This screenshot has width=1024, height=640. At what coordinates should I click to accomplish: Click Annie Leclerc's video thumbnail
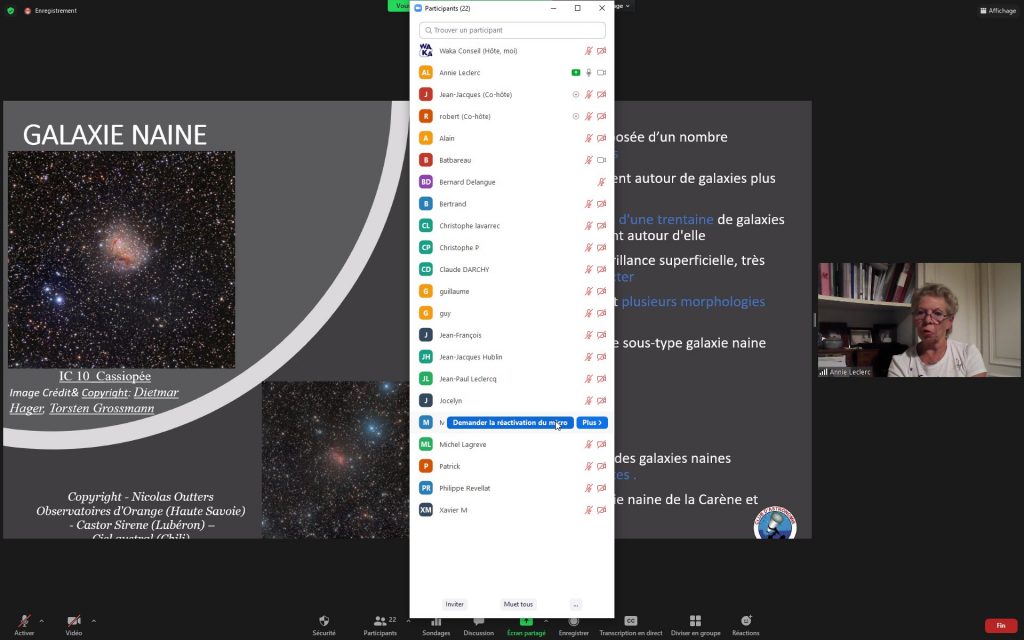click(x=919, y=320)
